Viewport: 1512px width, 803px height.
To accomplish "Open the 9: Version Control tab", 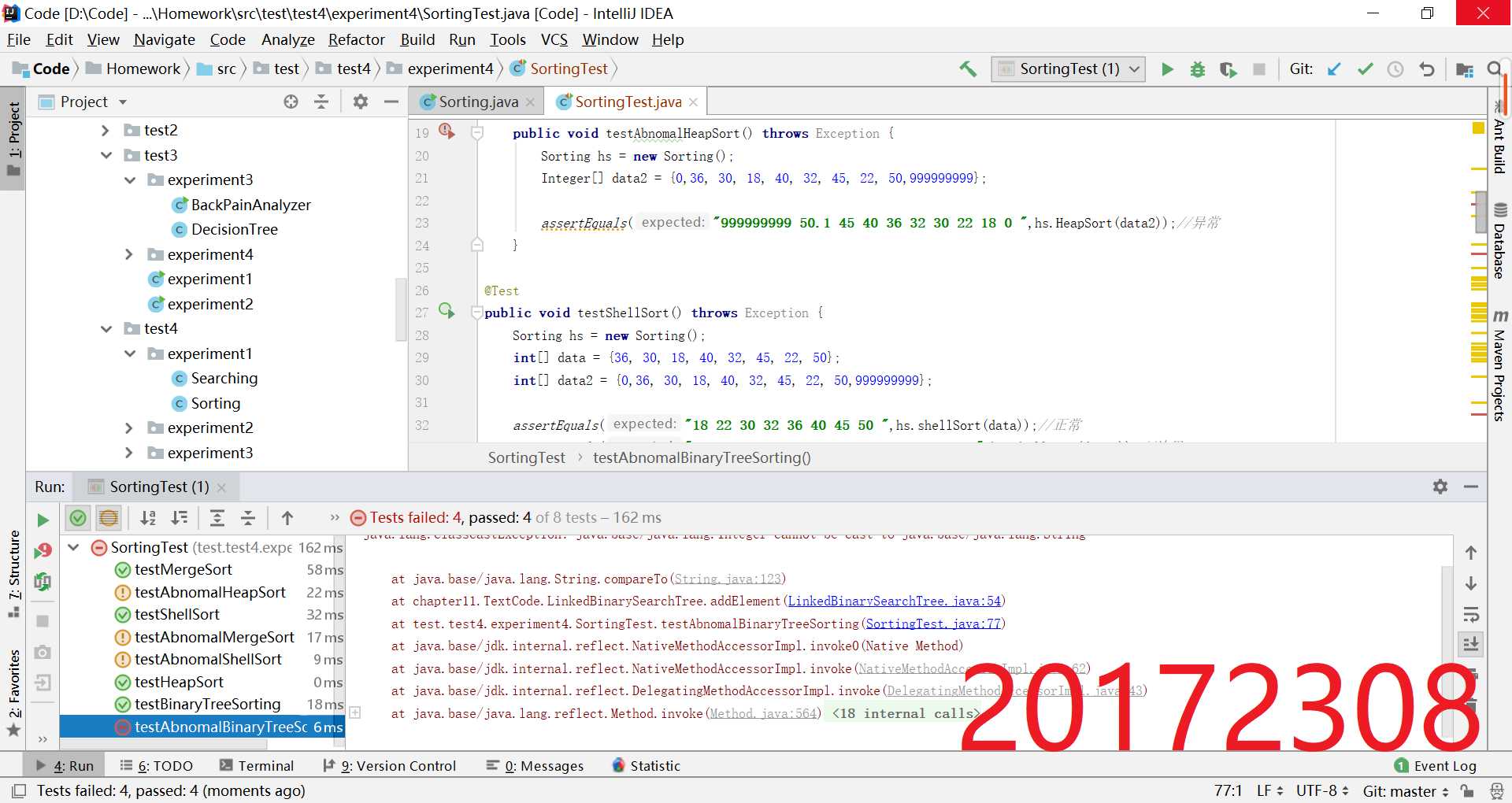I will (x=390, y=765).
